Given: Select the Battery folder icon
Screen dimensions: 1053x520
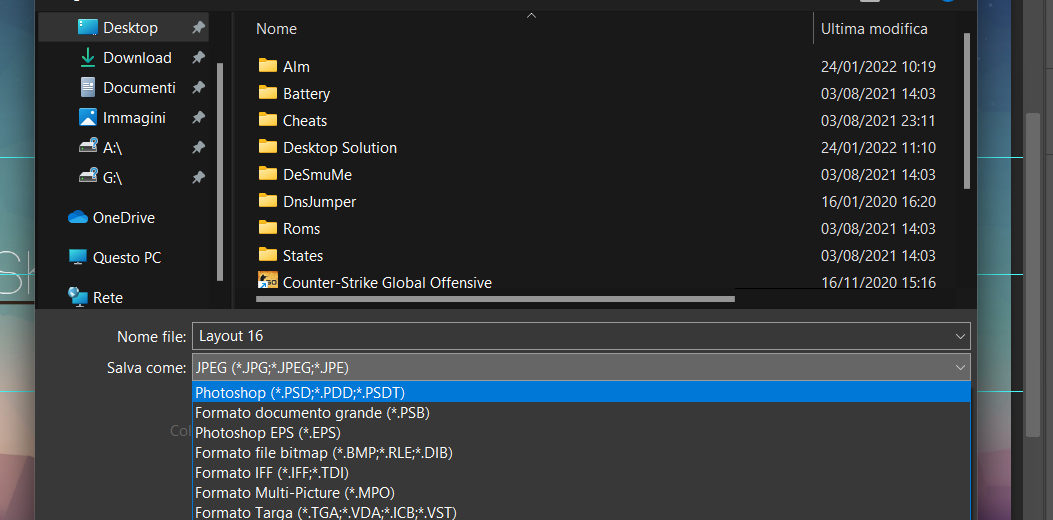Looking at the screenshot, I should click(268, 93).
